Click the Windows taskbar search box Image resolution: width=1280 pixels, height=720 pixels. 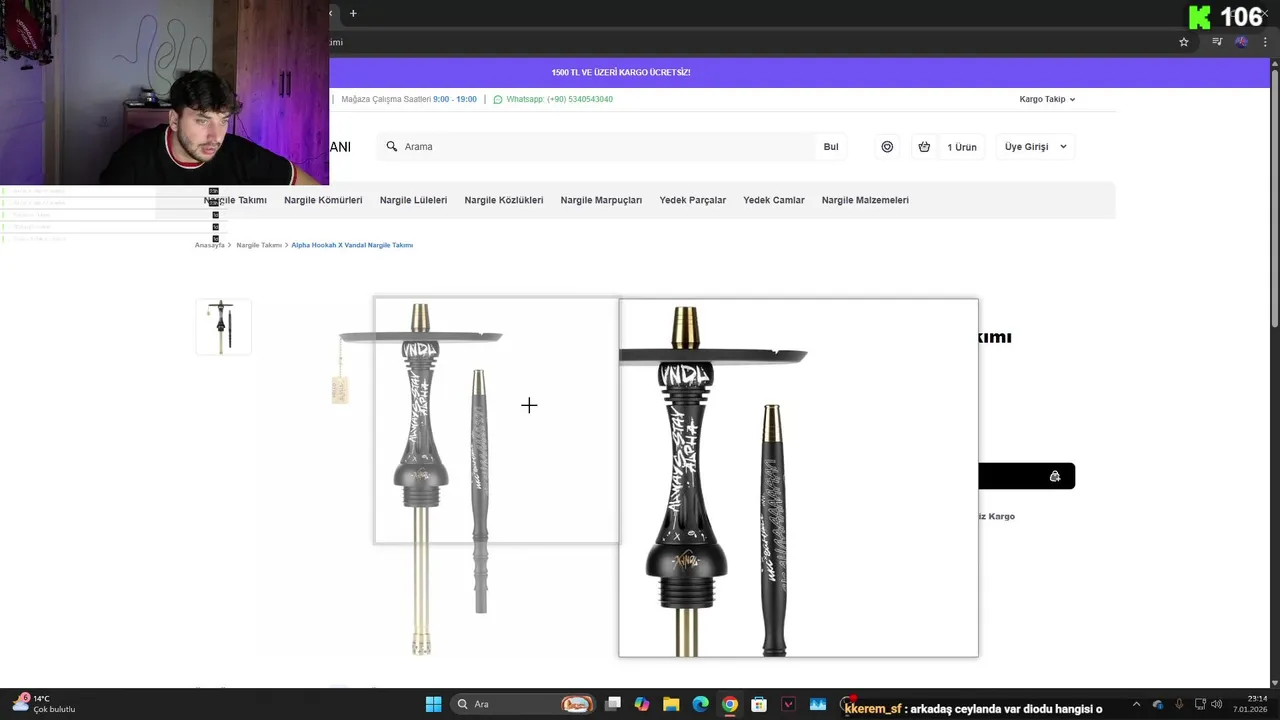point(523,704)
